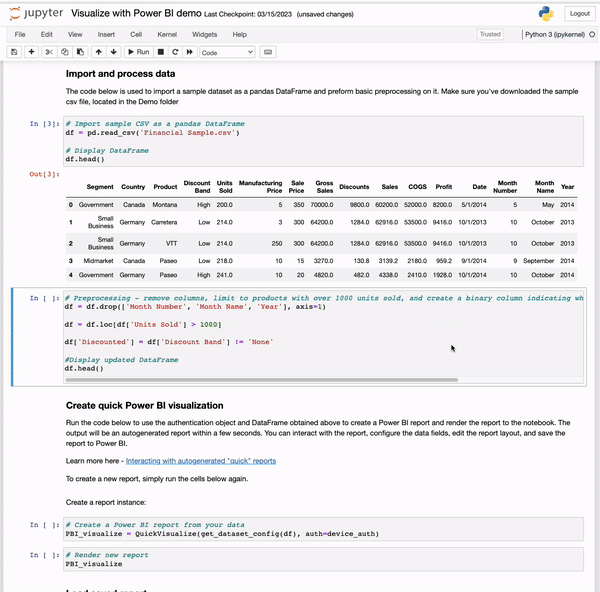Save the notebook with the floppy disk icon

coord(14,52)
